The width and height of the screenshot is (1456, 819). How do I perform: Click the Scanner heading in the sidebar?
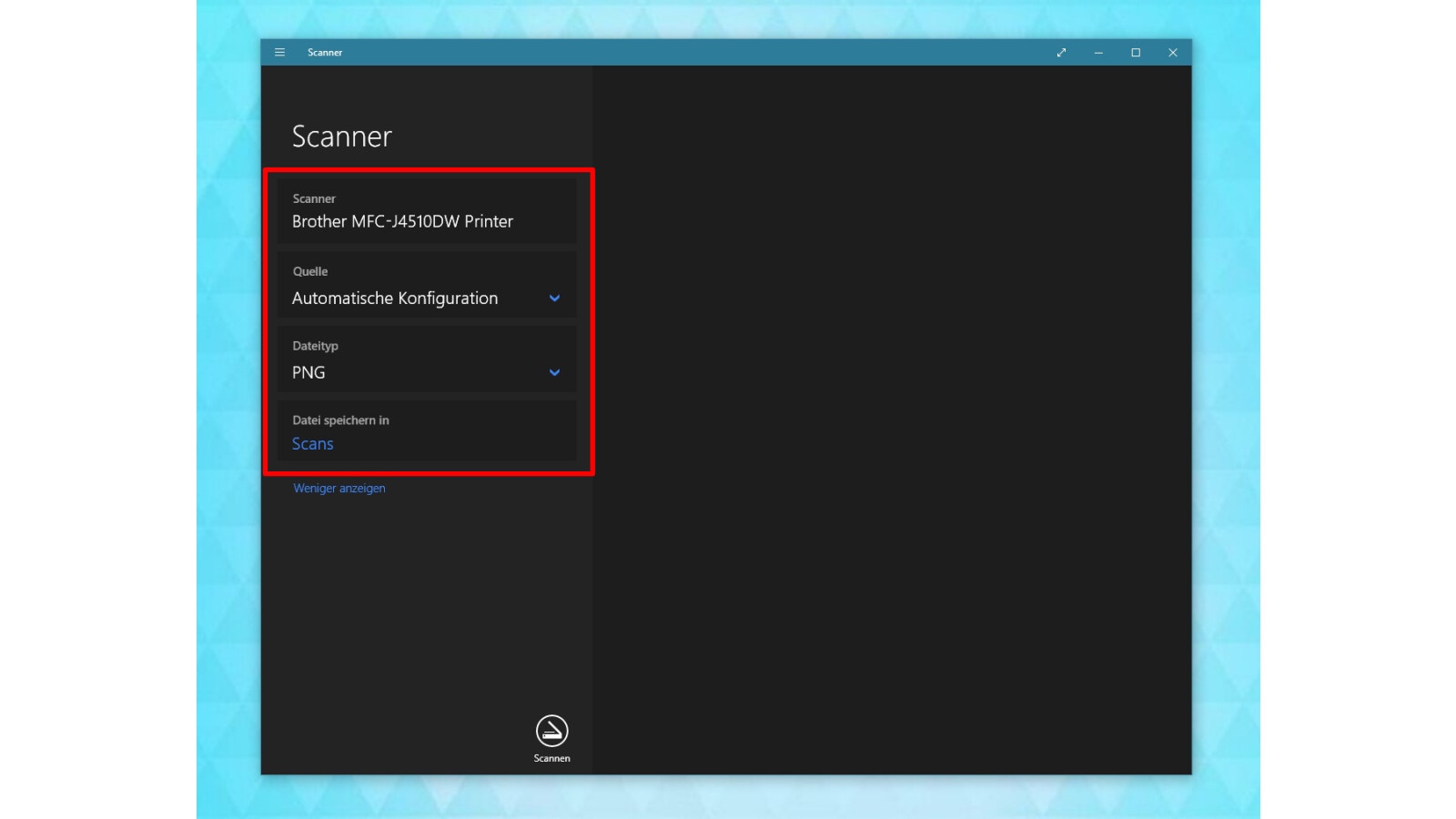tap(341, 136)
